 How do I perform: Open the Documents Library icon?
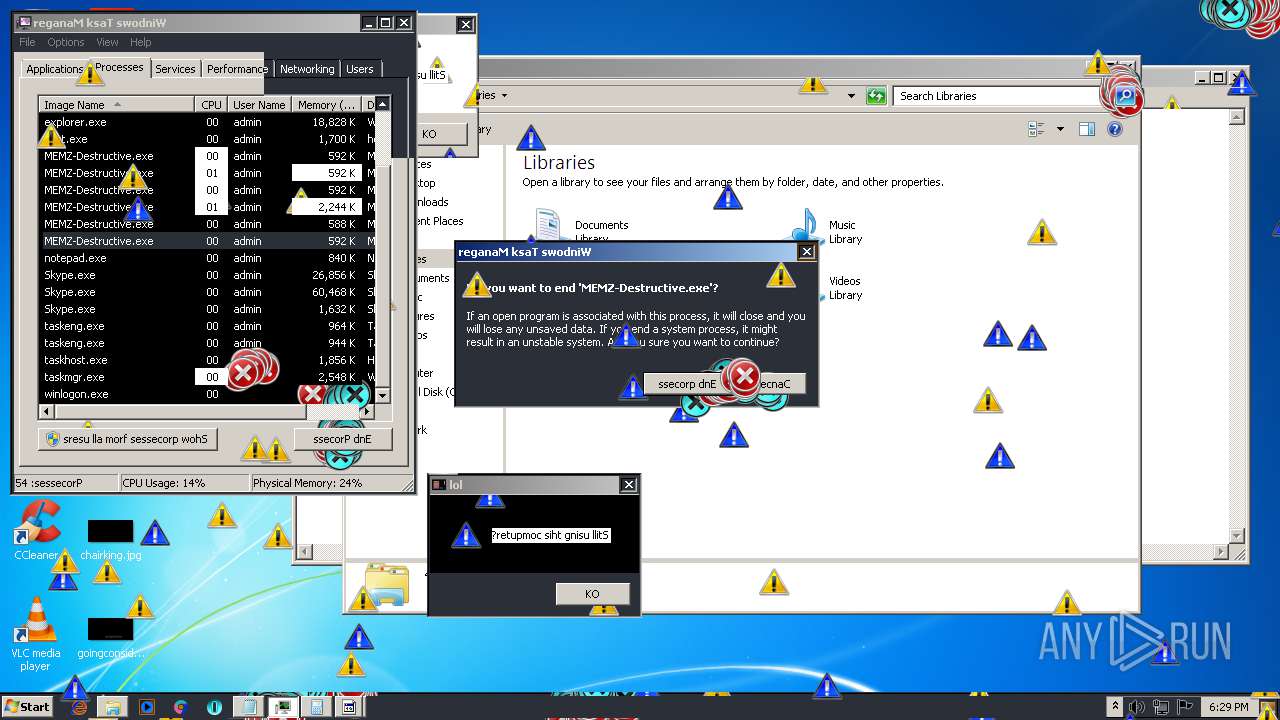point(547,227)
